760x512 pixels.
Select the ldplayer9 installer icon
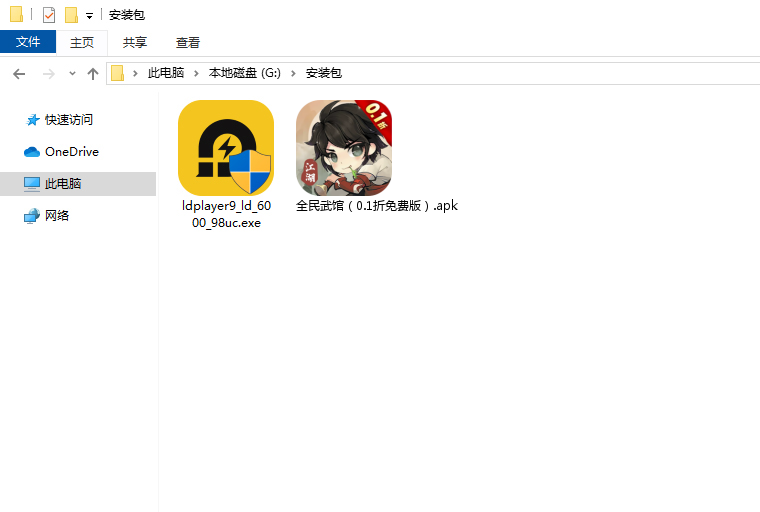(226, 148)
